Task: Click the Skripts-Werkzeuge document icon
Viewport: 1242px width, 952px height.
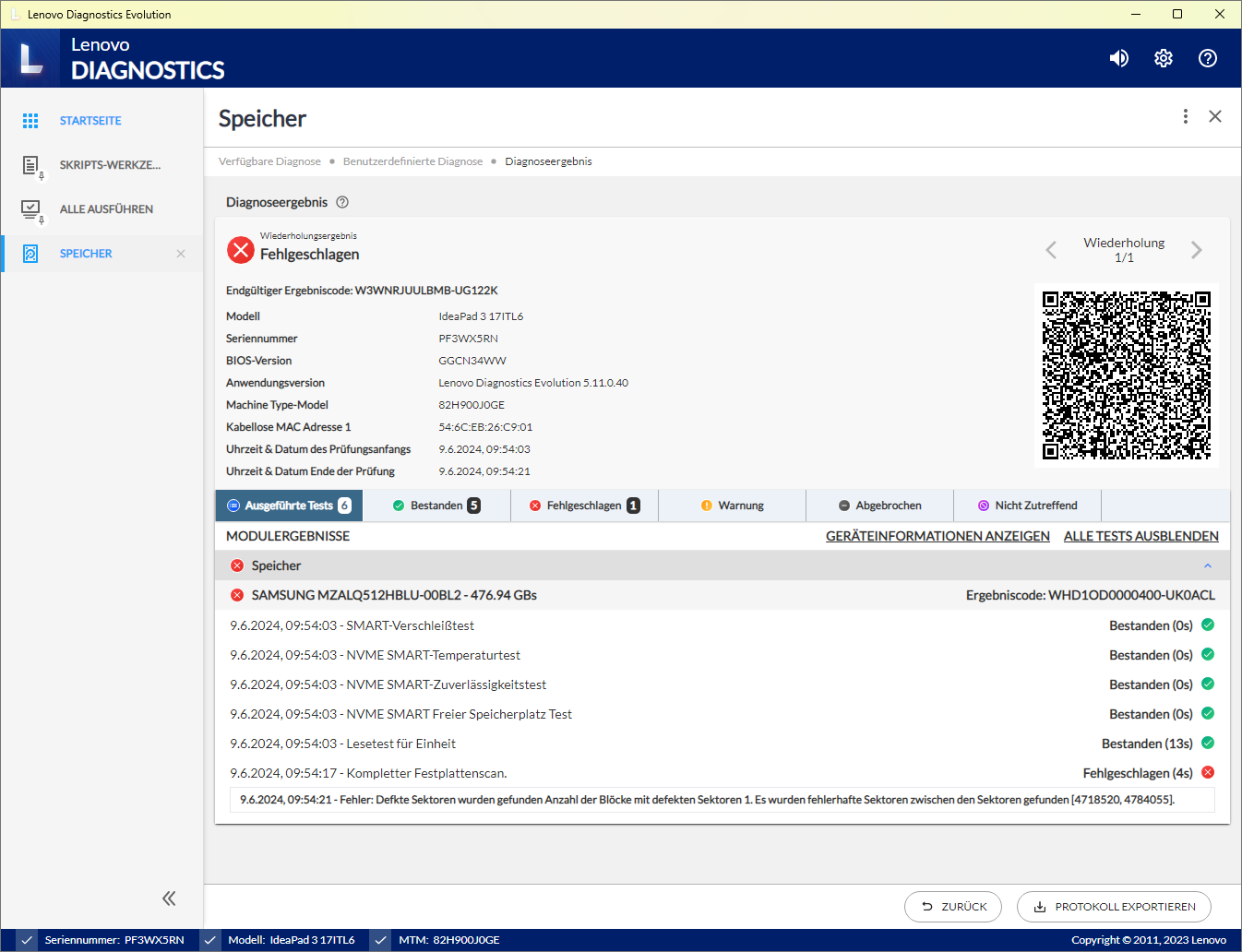Action: point(31,166)
